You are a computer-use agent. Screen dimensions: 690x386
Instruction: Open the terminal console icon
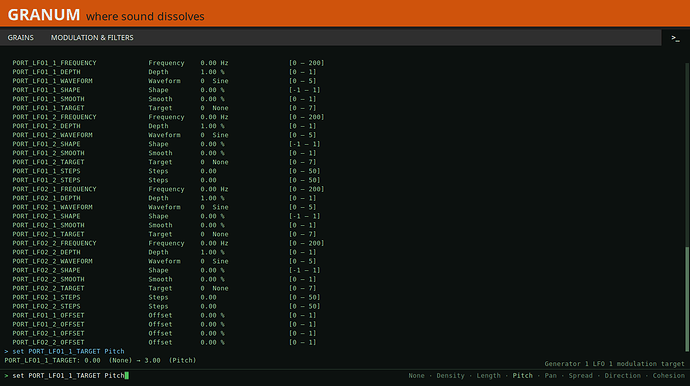click(675, 38)
